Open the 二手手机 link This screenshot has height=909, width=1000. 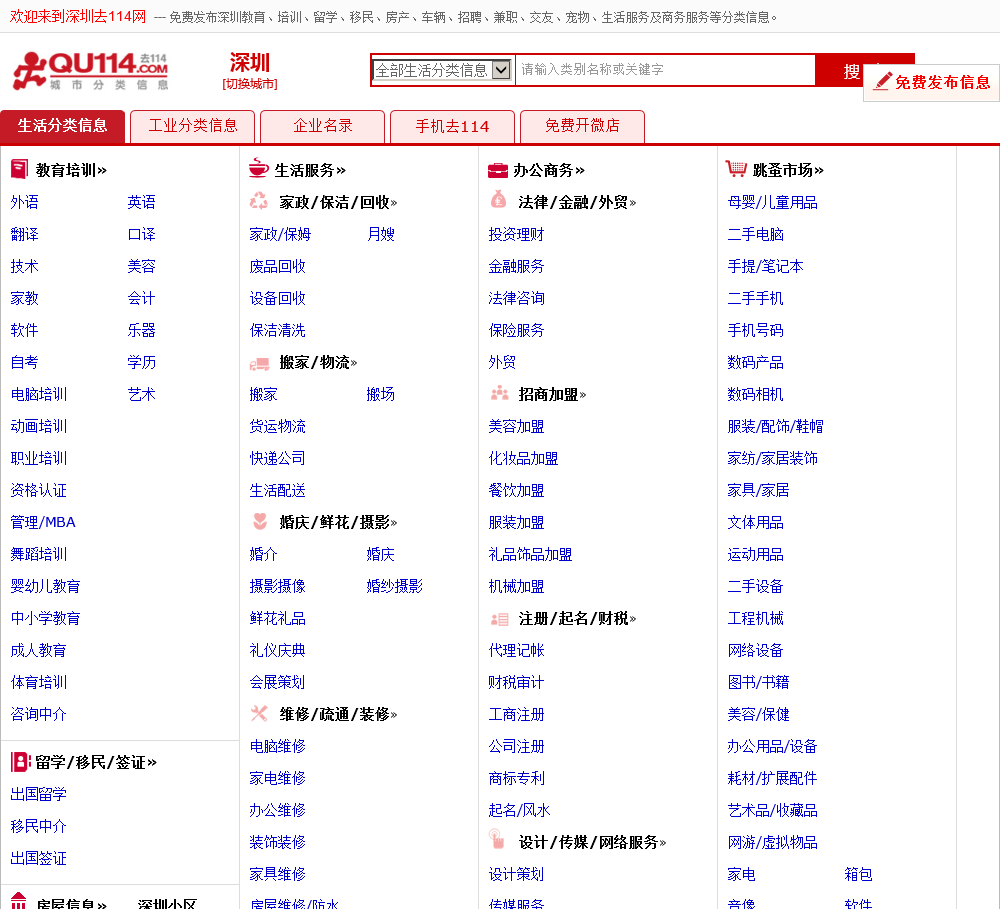click(x=755, y=298)
